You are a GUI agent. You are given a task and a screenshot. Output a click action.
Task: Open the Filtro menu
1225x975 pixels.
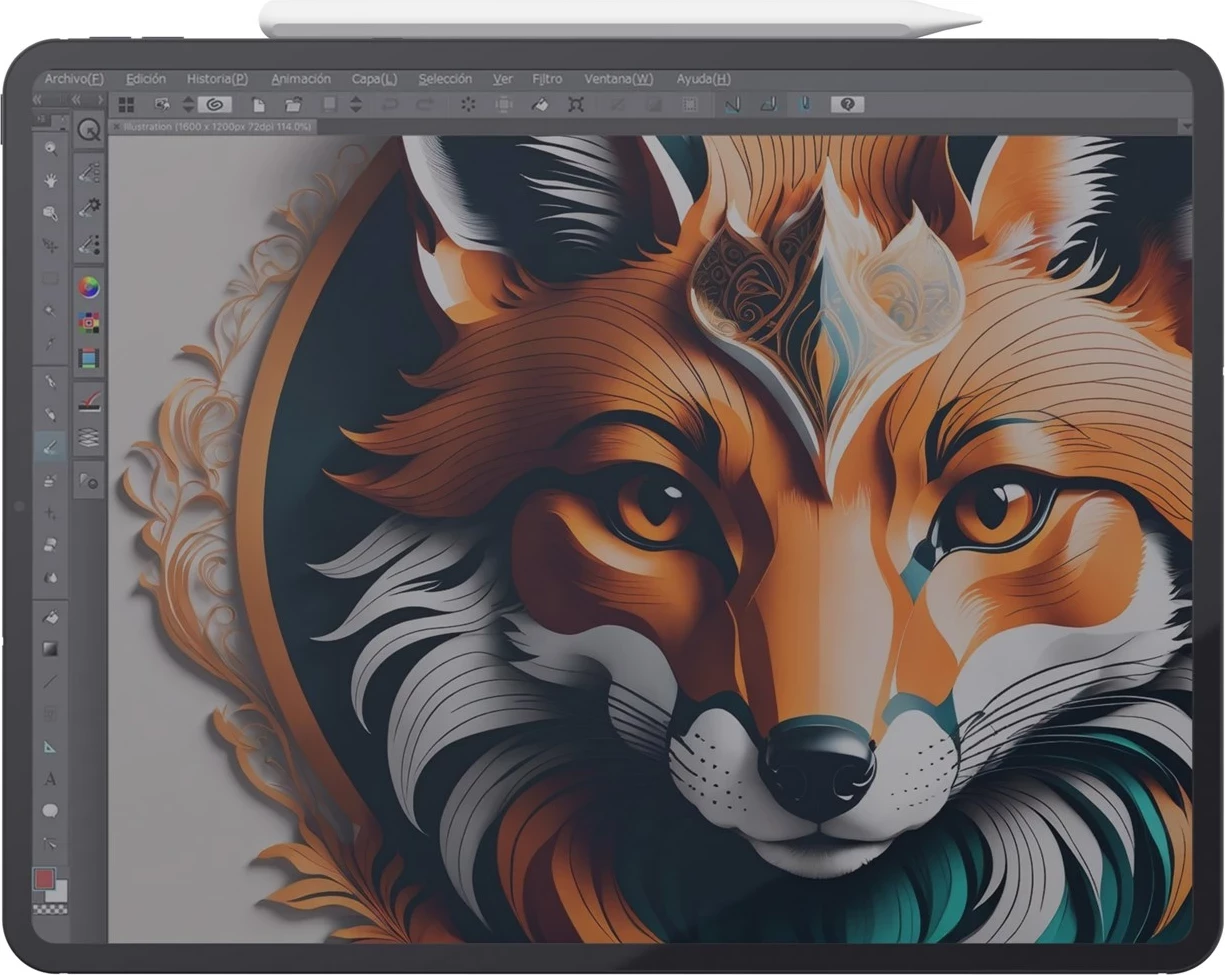546,79
